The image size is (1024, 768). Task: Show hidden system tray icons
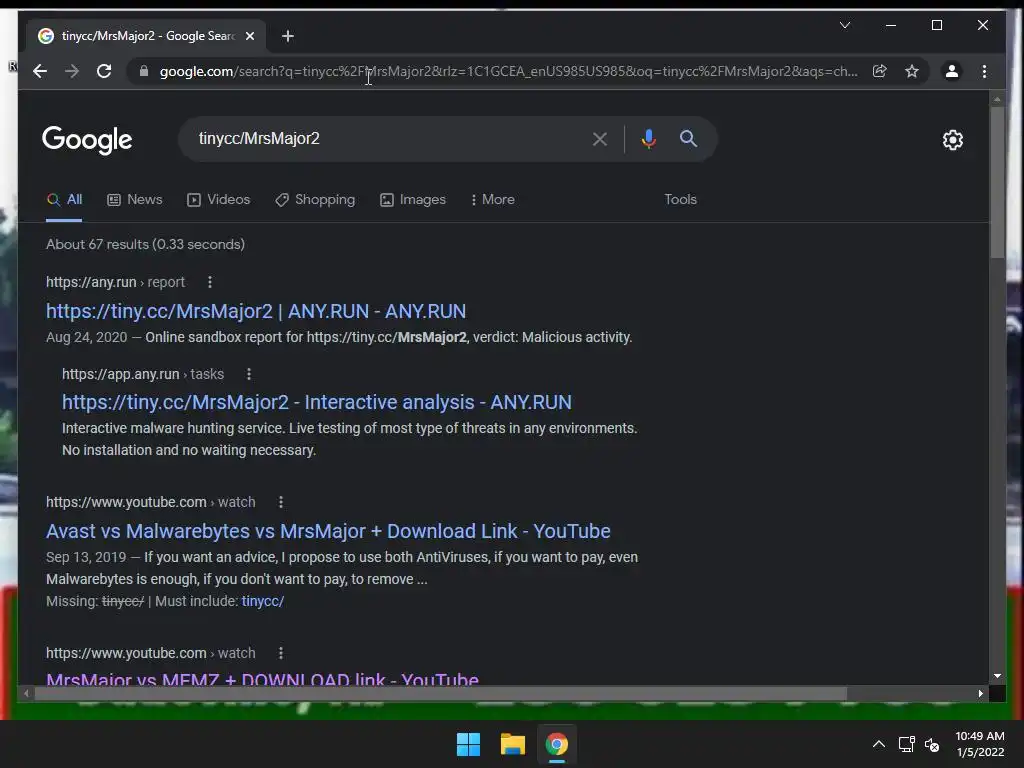point(879,744)
